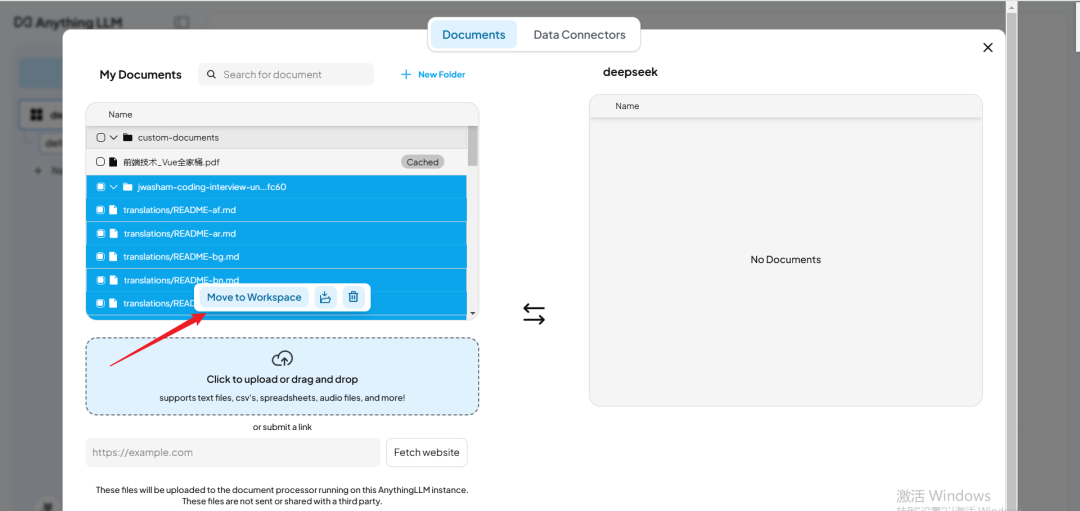Toggle the sidebar icon next to Anything LLM logo
Image resolution: width=1080 pixels, height=511 pixels.
click(x=181, y=23)
